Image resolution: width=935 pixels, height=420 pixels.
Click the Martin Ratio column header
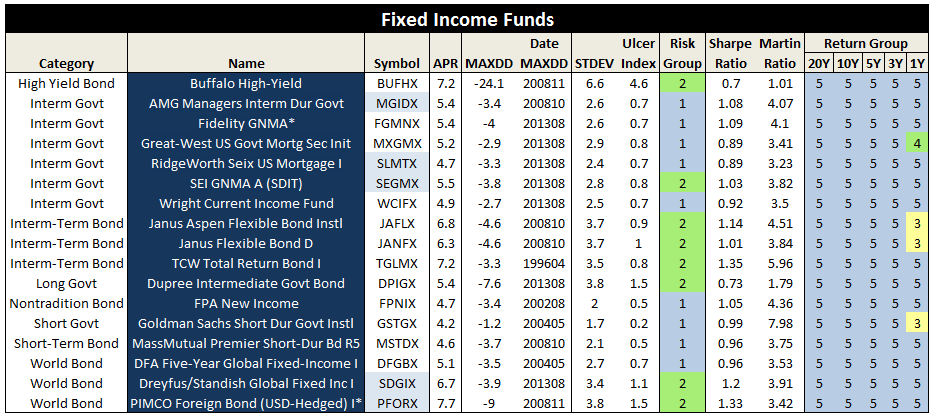(779, 53)
